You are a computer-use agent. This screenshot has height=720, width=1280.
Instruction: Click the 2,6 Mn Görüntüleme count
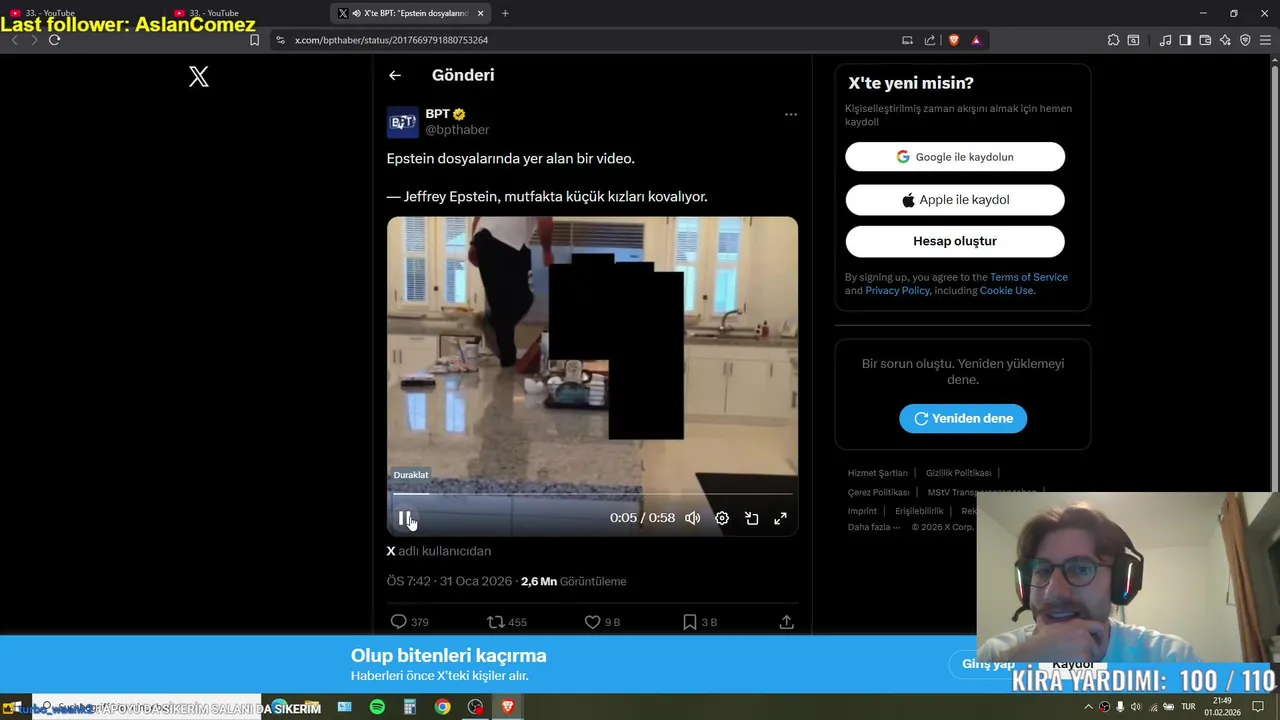click(574, 581)
